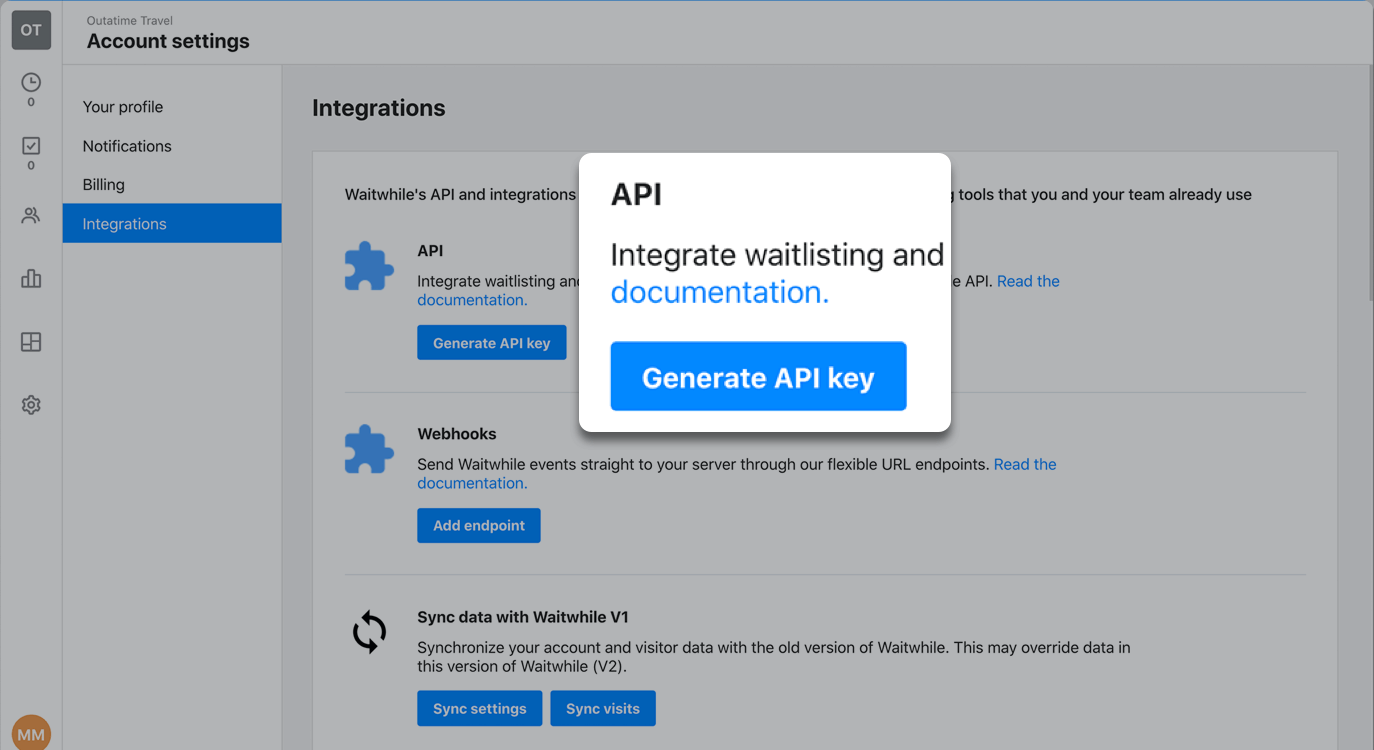Click the sync arrows icon
The width and height of the screenshot is (1374, 750).
tap(369, 632)
